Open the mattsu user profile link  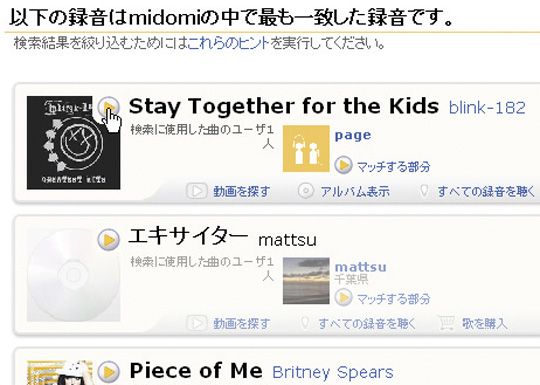pyautogui.click(x=361, y=267)
